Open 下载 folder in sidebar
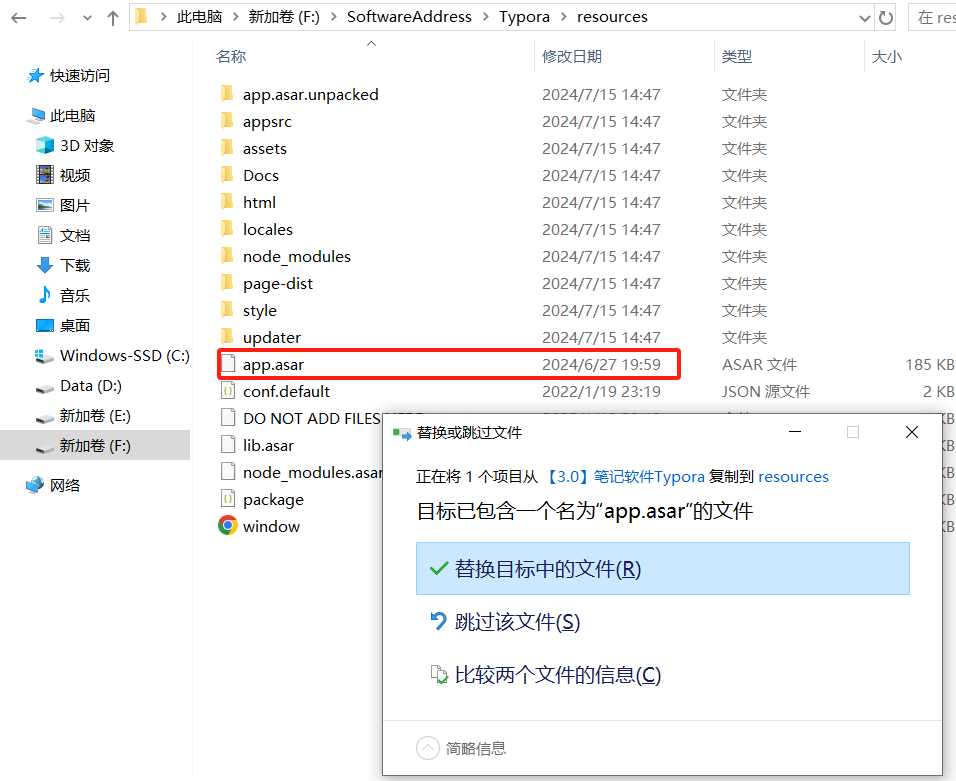 (63, 265)
